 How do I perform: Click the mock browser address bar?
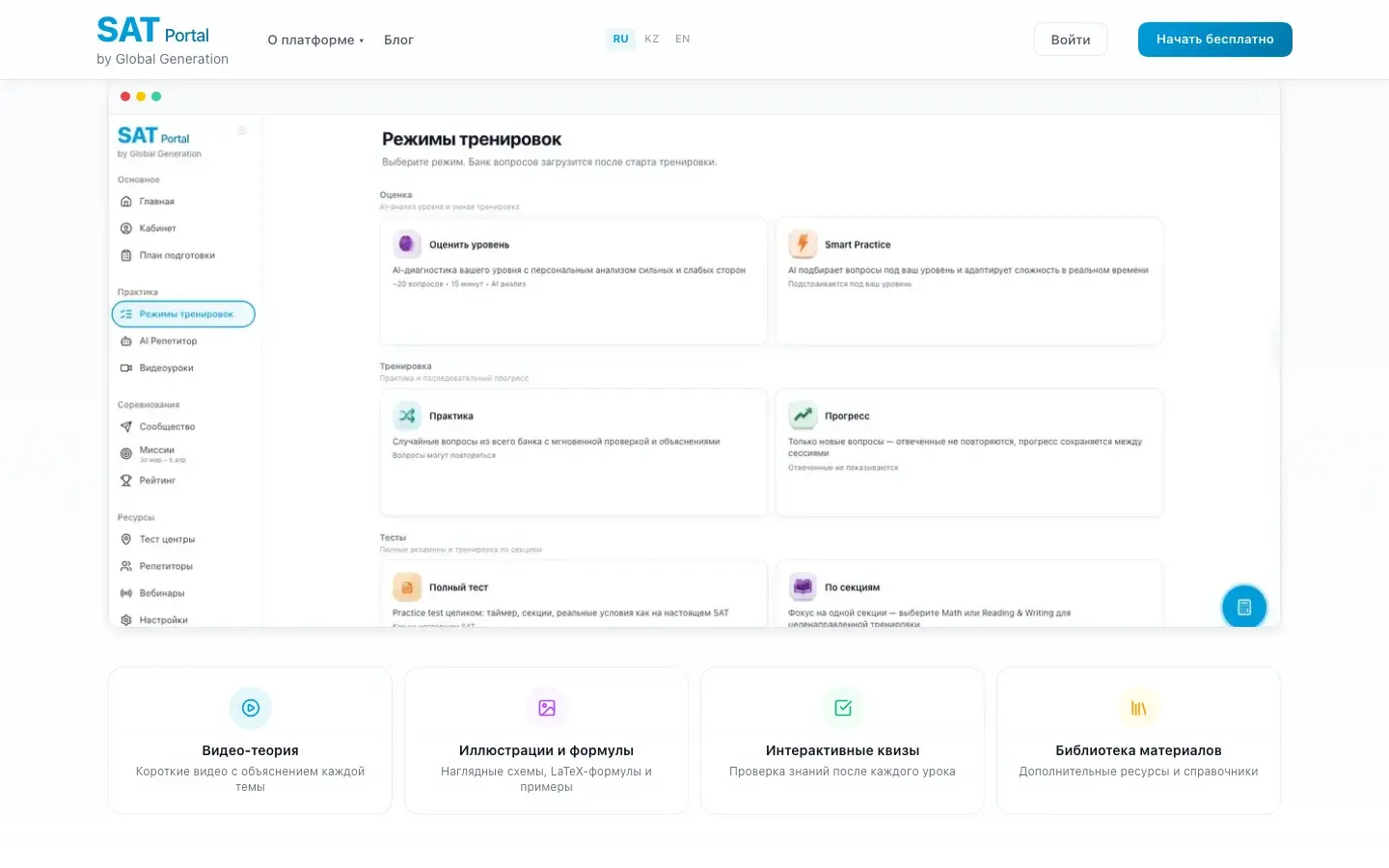(x=720, y=96)
